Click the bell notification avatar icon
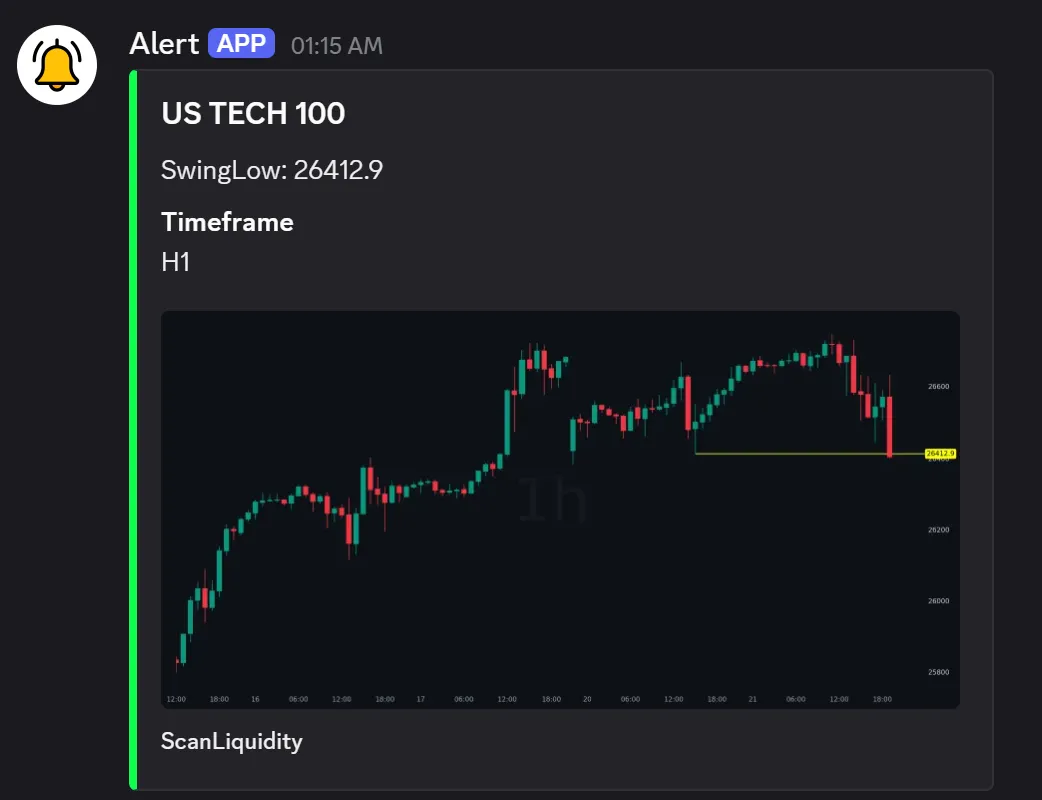The height and width of the screenshot is (800, 1042). [56, 63]
